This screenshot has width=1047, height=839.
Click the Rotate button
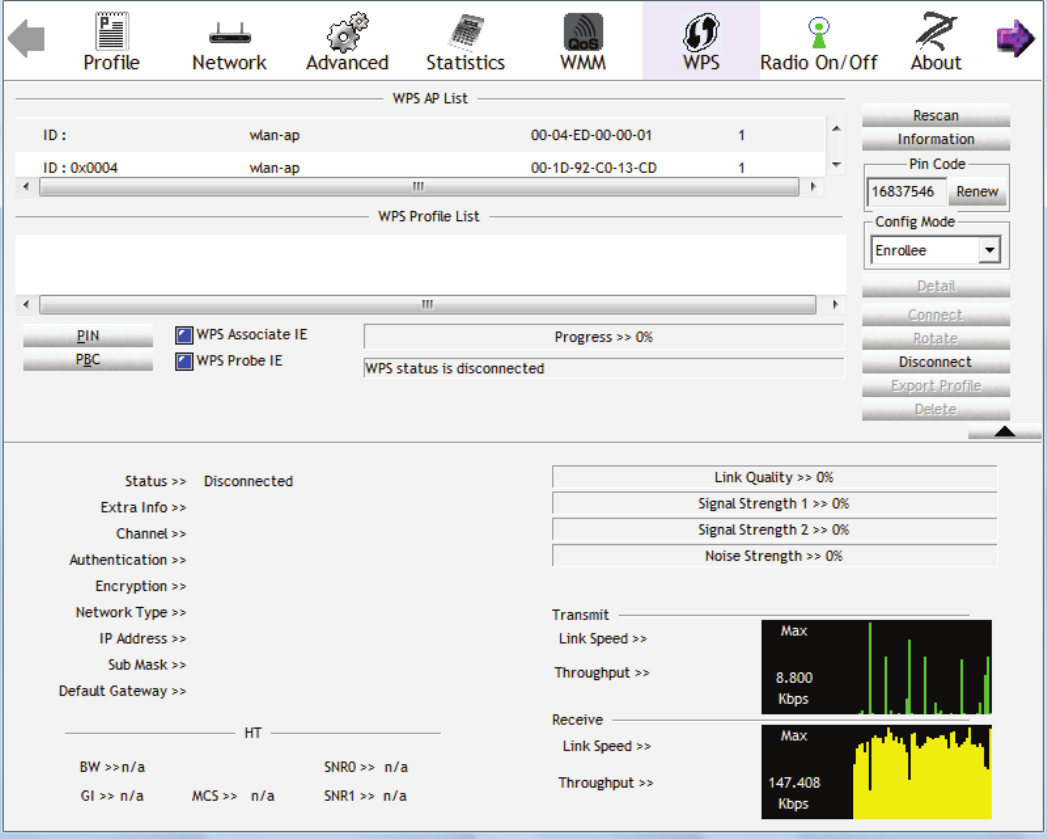[935, 338]
